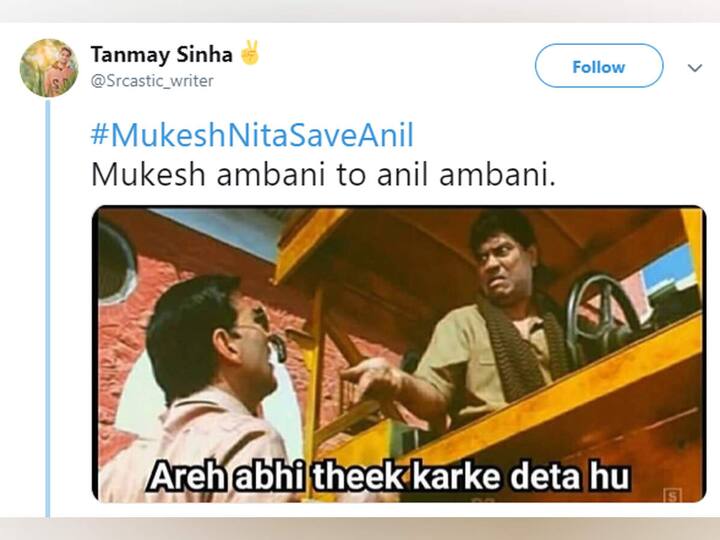
Task: Follow Tanmay Sinha
Action: pyautogui.click(x=599, y=66)
